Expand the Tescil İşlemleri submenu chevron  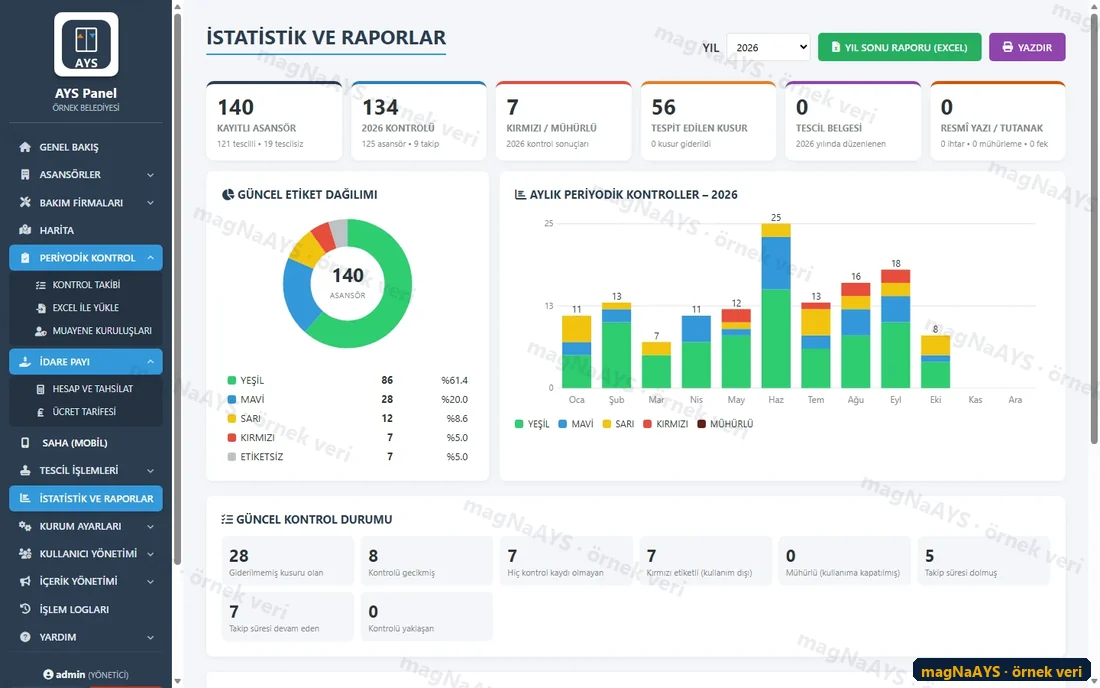[150, 471]
